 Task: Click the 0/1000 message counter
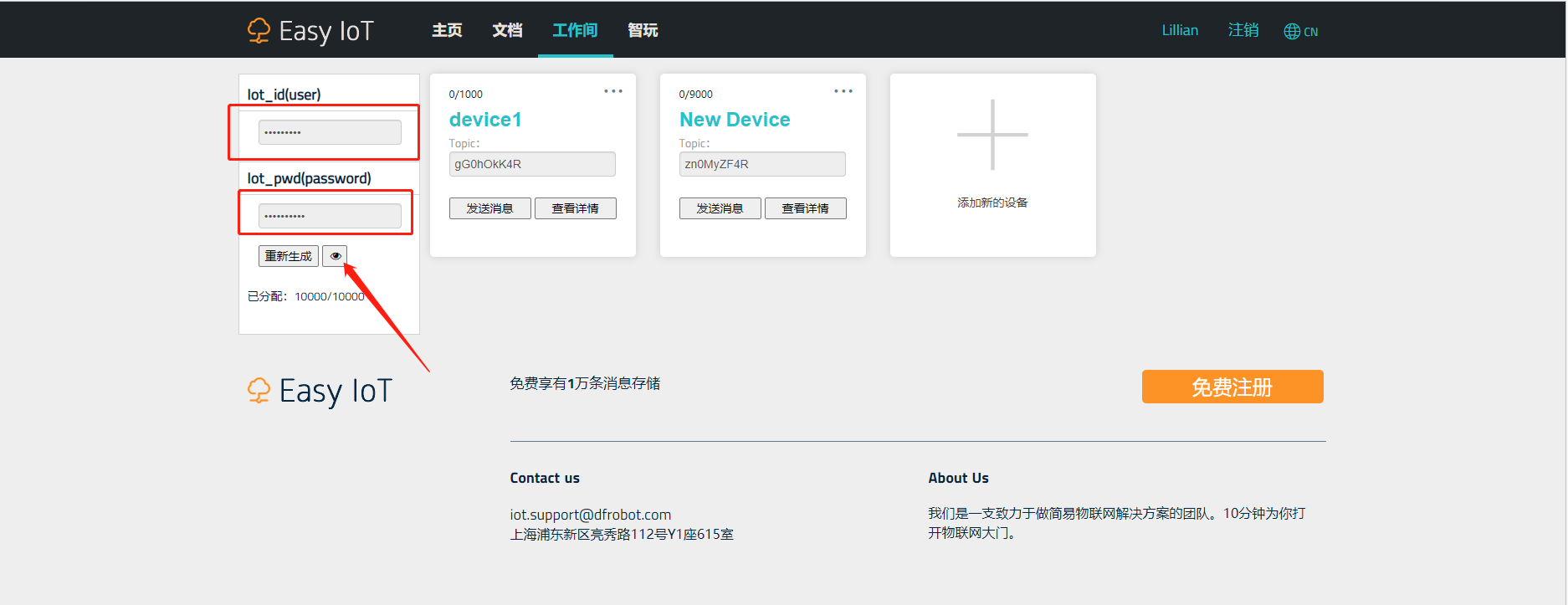(x=466, y=95)
